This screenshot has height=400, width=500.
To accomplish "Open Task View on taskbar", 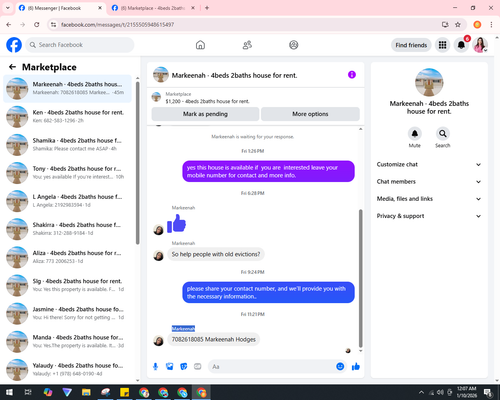I will [x=28, y=392].
